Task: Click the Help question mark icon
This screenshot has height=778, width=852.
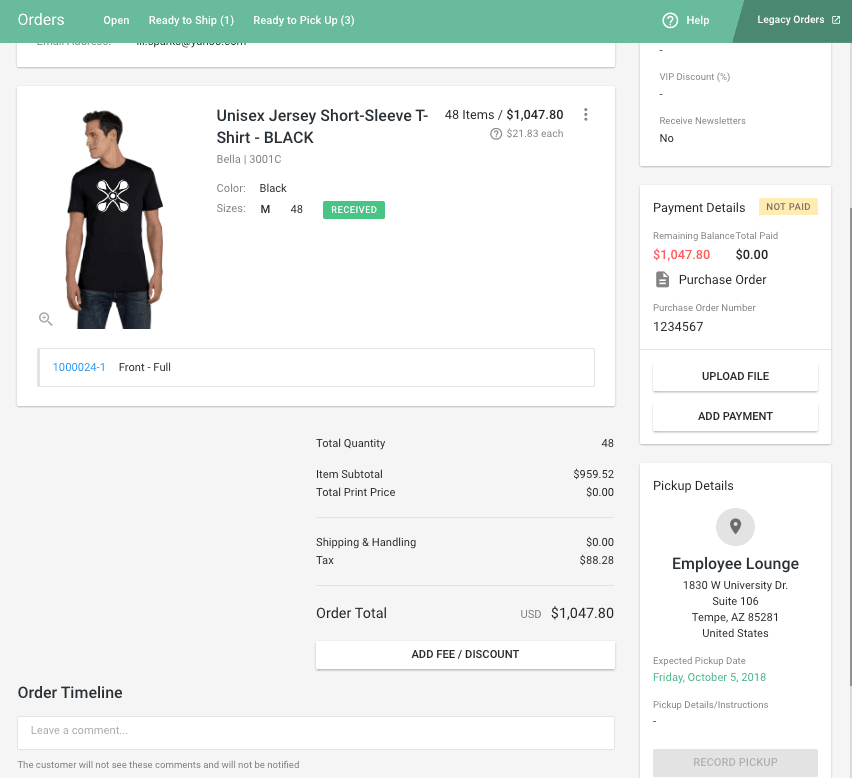Action: coord(670,20)
